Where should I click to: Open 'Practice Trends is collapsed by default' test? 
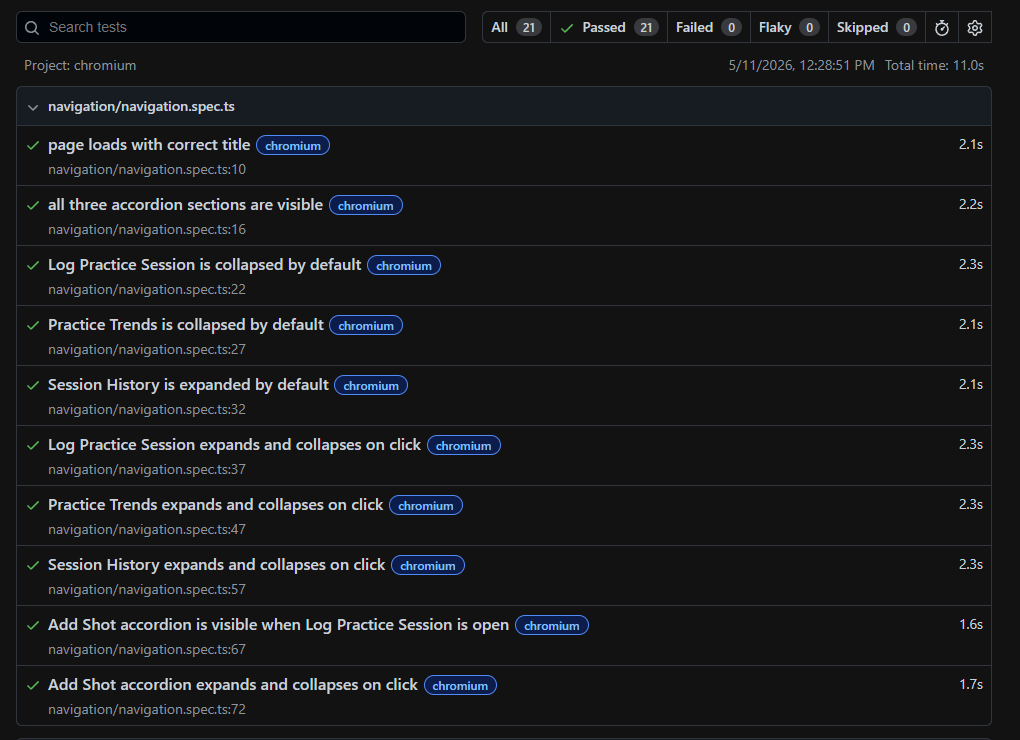pyautogui.click(x=185, y=324)
